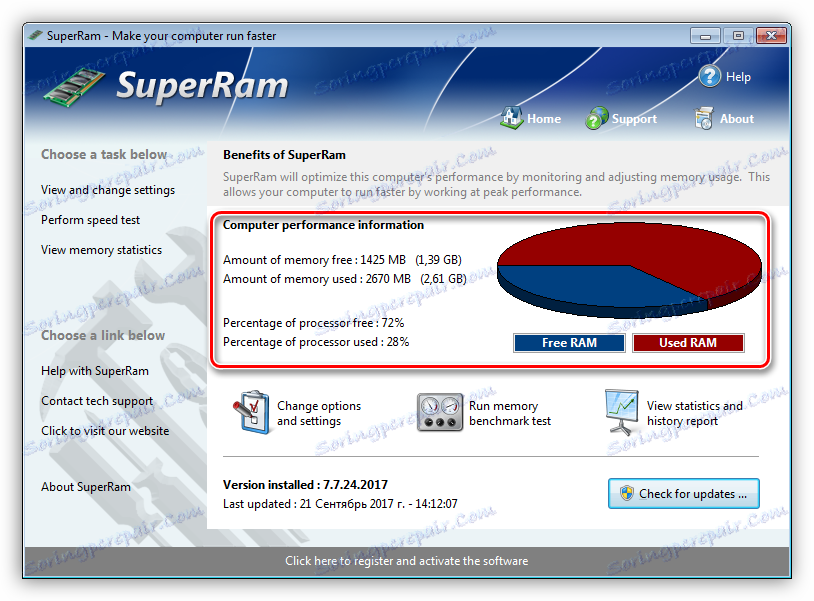The height and width of the screenshot is (601, 814).
Task: Select the Home icon in the top bar
Action: pyautogui.click(x=511, y=116)
